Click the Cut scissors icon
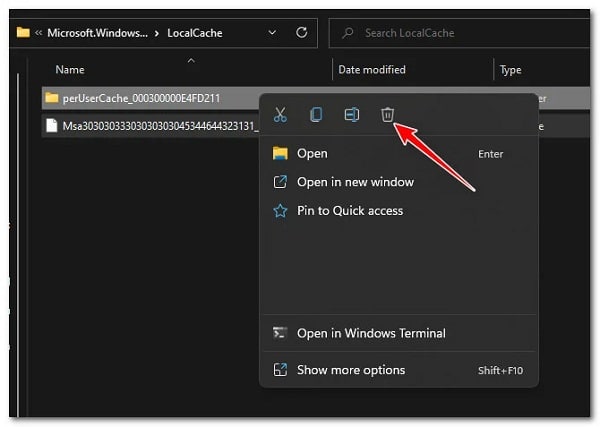Viewport: 600px width, 427px height. (x=280, y=115)
